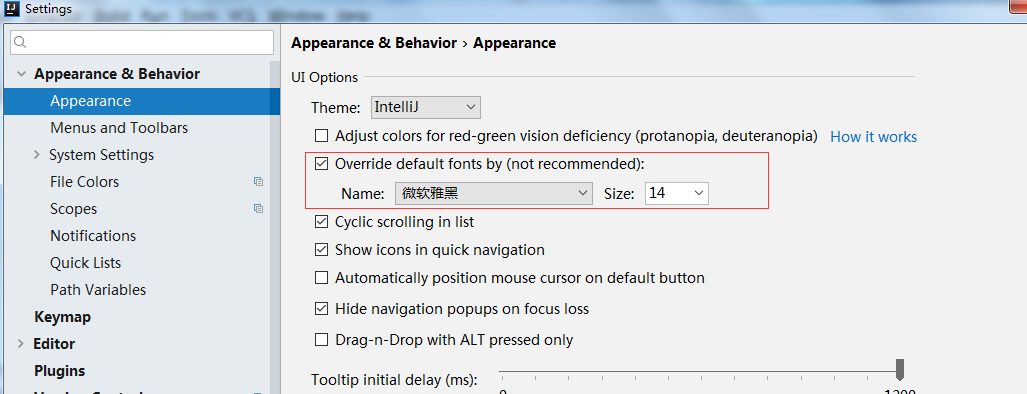This screenshot has height=394, width=1027.
Task: Open the font Name dropdown
Action: 494,193
